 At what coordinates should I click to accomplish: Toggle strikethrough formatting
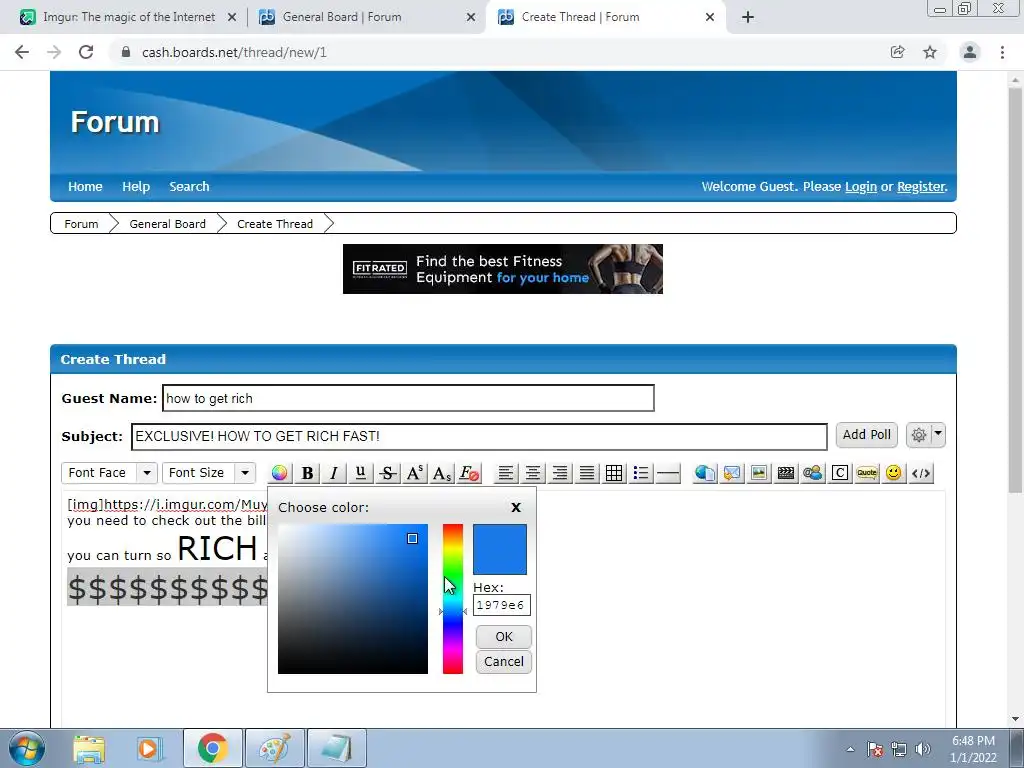(x=387, y=473)
